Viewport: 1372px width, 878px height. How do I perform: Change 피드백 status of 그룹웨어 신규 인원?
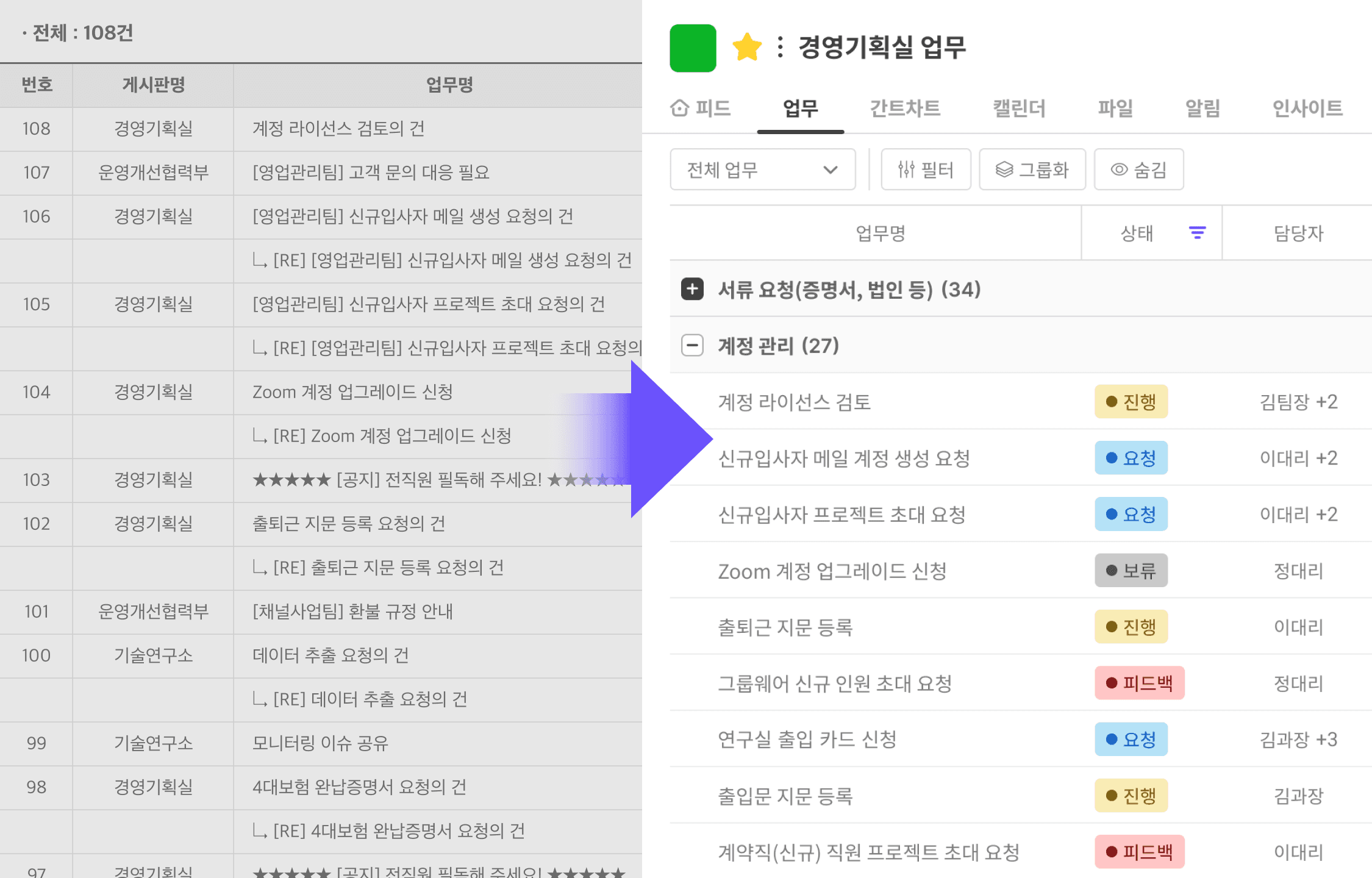pyautogui.click(x=1138, y=683)
